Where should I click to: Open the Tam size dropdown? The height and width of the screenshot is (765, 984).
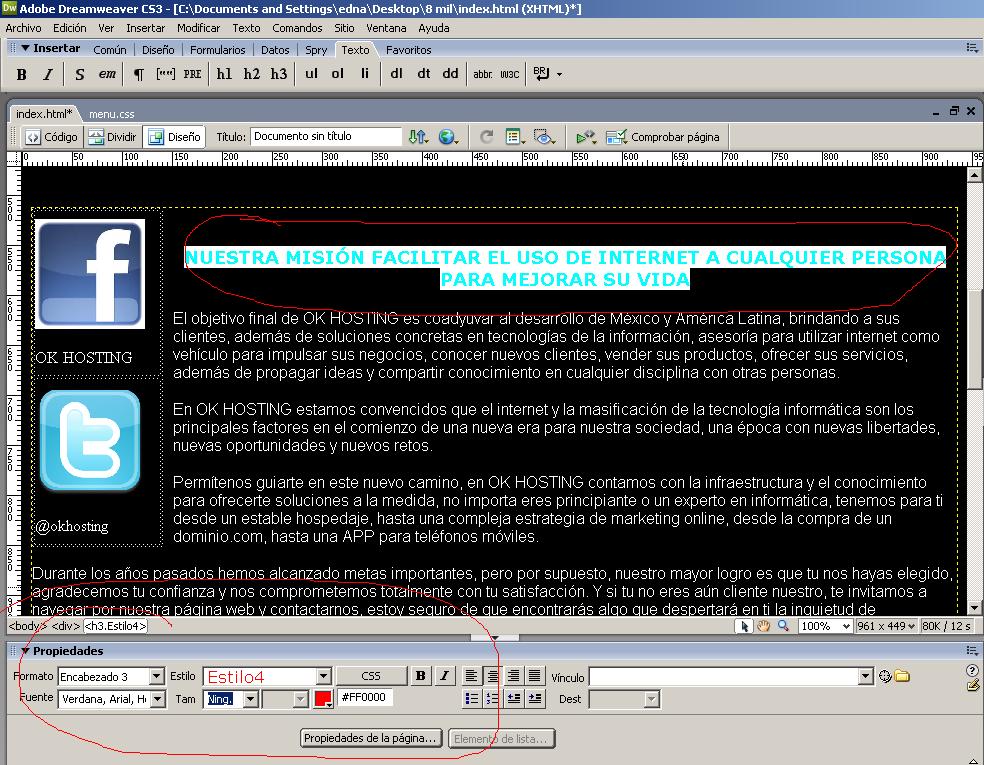coord(248,698)
